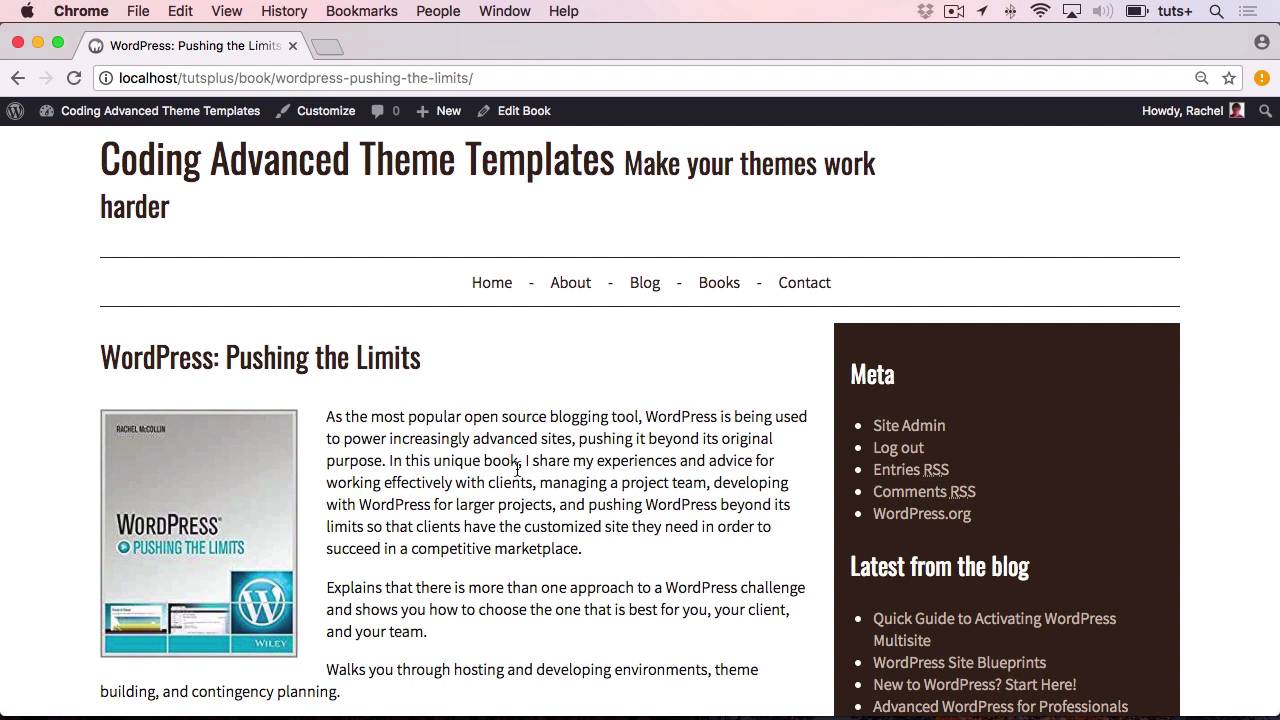Click the battery status icon
The width and height of the screenshot is (1280, 720).
coord(1136,11)
